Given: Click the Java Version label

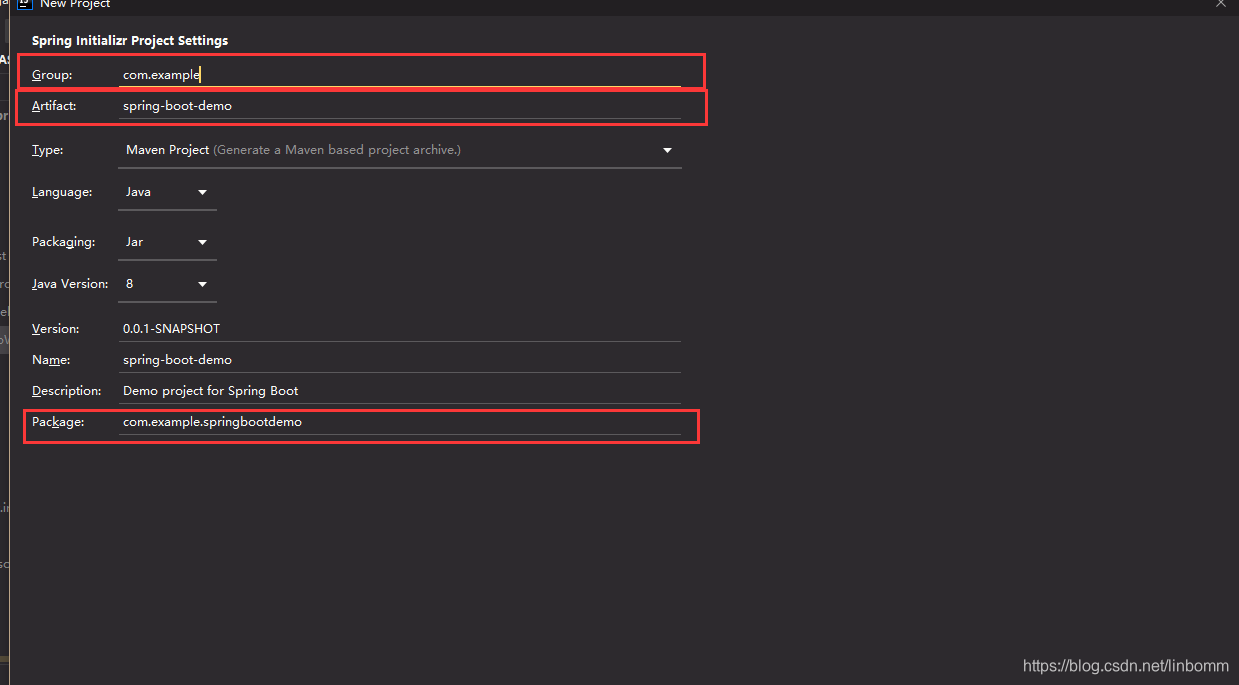Looking at the screenshot, I should 69,284.
